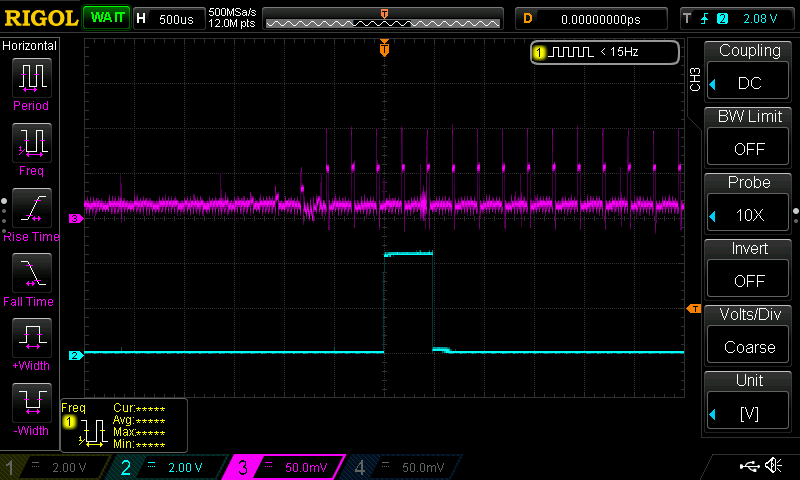Select channel 2 tab at 2.00 V
800x480 pixels.
pos(168,467)
